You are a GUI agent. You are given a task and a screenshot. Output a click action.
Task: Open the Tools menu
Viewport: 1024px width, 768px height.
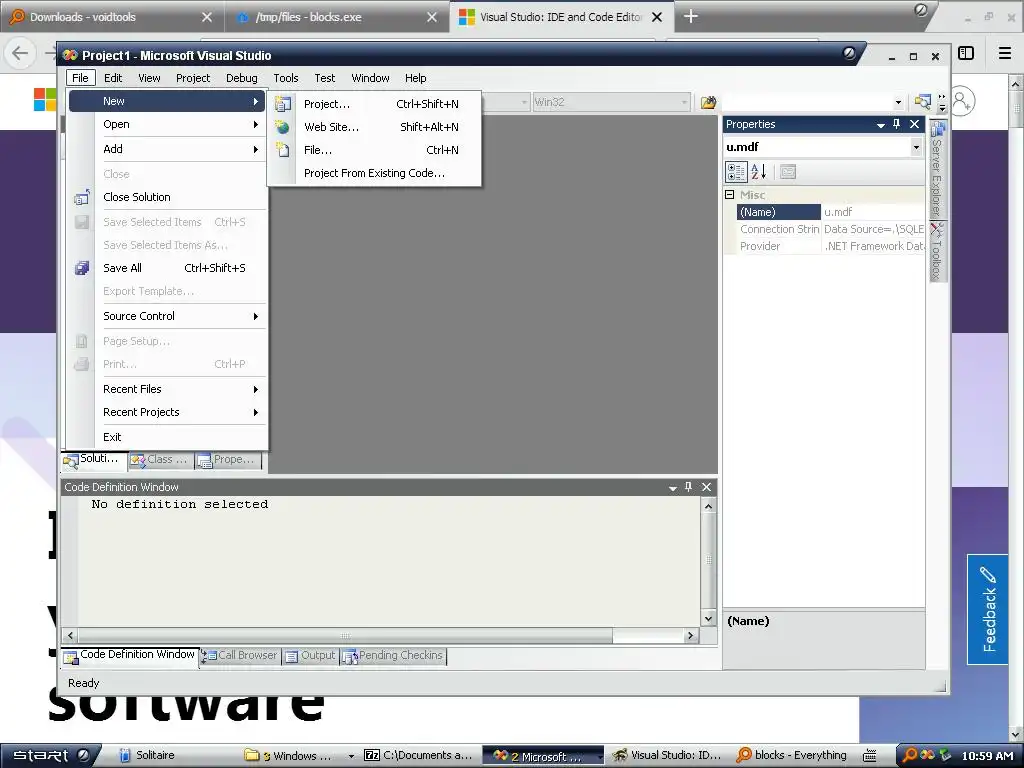point(286,78)
